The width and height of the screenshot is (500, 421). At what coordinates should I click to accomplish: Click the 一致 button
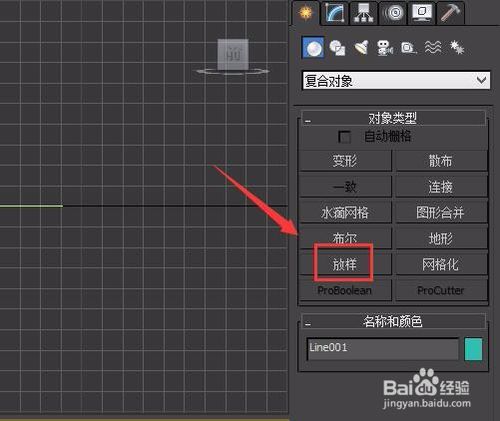(x=345, y=187)
